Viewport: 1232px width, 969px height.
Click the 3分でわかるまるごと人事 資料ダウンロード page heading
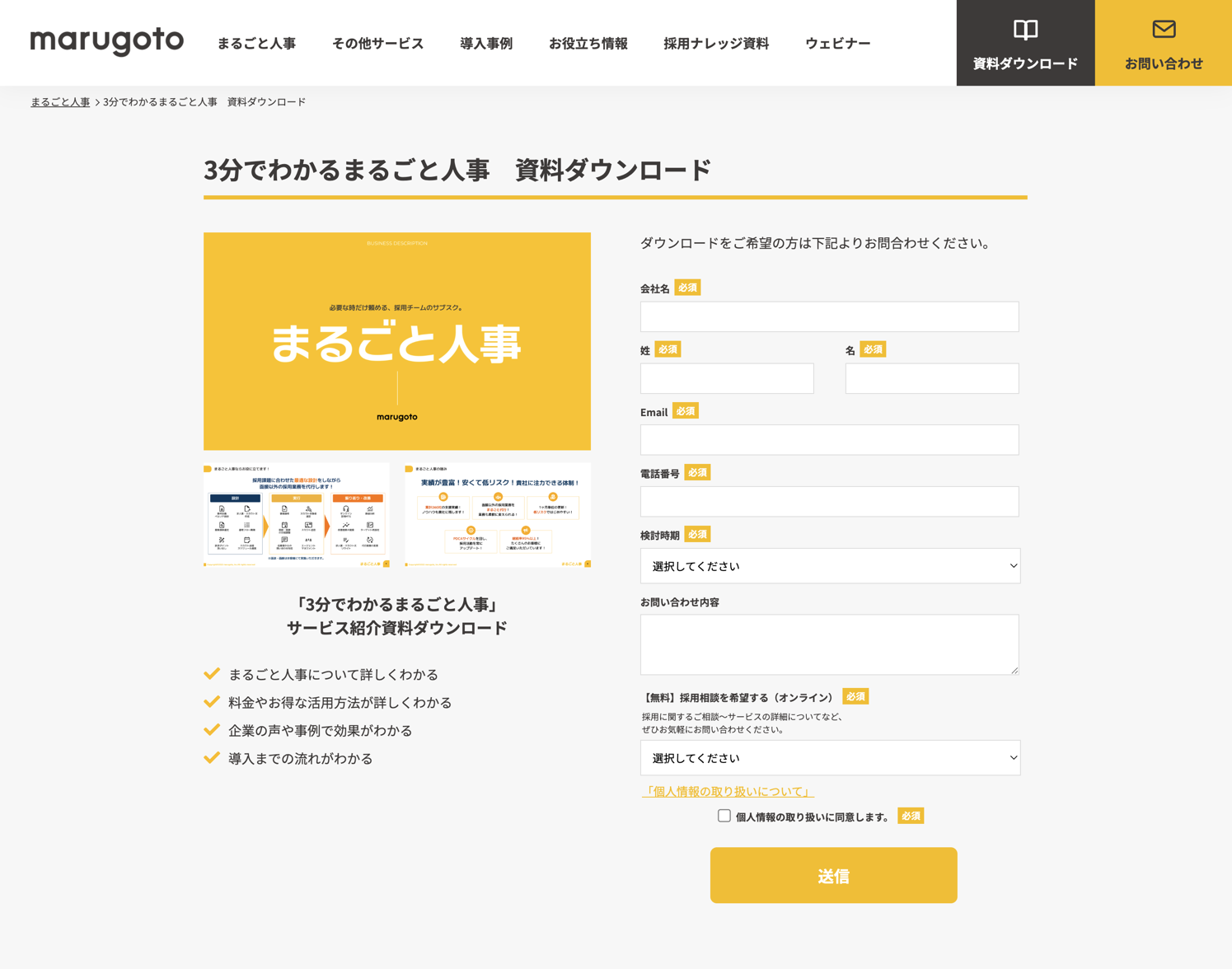[457, 170]
